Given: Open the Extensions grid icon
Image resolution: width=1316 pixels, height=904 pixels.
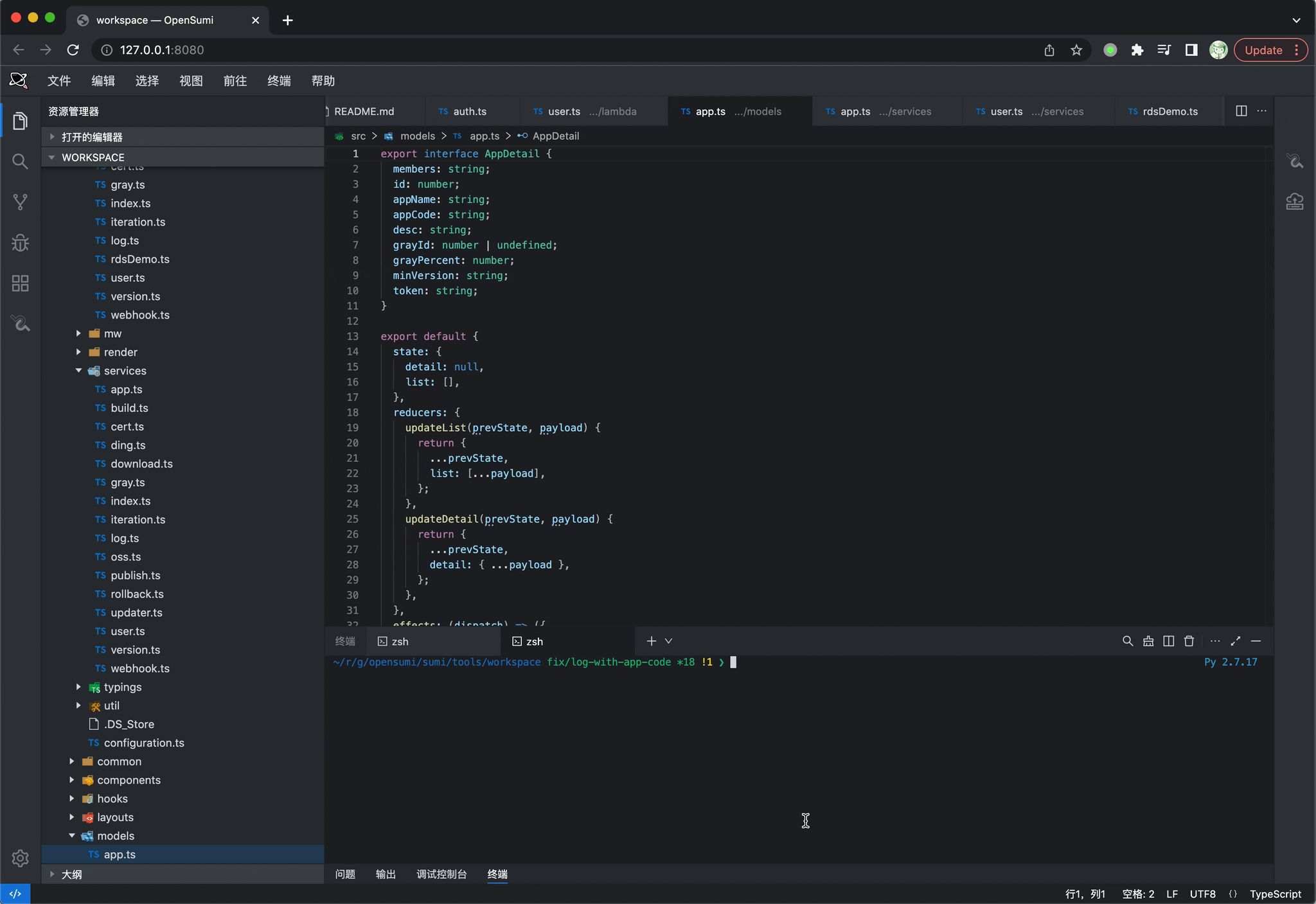Looking at the screenshot, I should tap(20, 283).
